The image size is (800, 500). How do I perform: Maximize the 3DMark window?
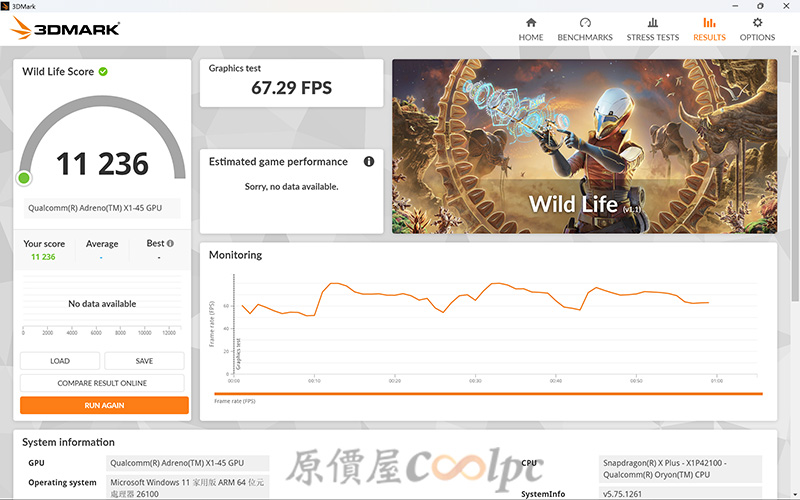click(760, 6)
